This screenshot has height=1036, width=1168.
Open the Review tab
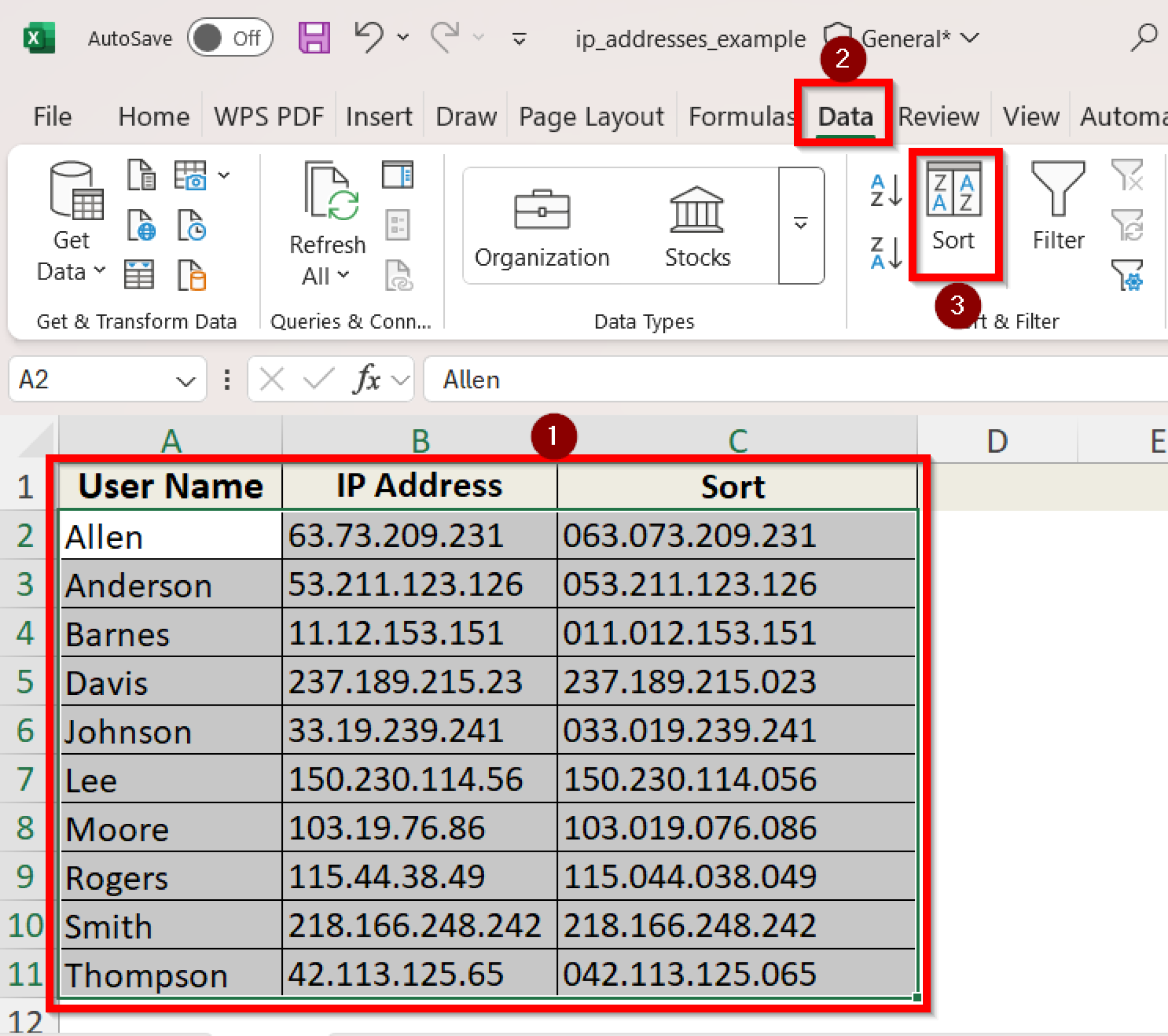click(938, 116)
